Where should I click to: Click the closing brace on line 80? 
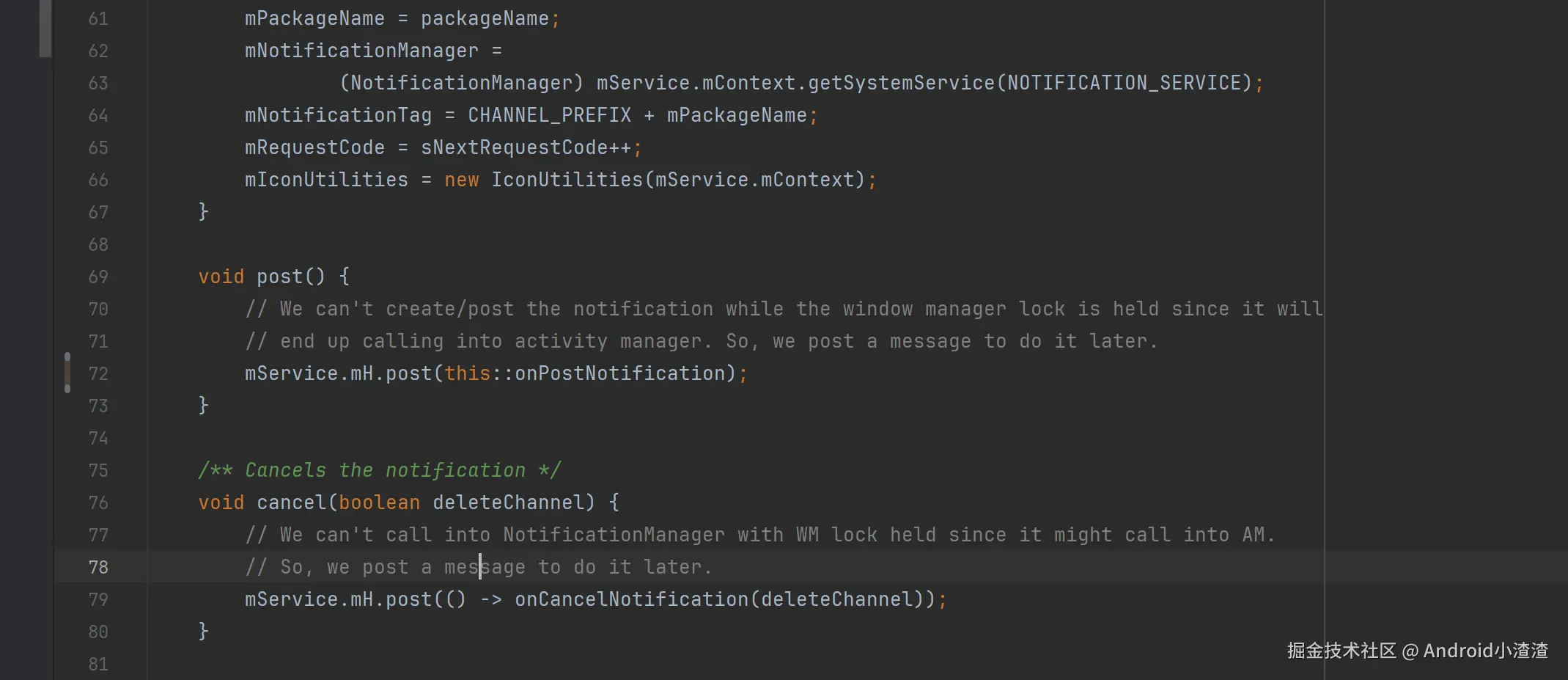coord(204,630)
